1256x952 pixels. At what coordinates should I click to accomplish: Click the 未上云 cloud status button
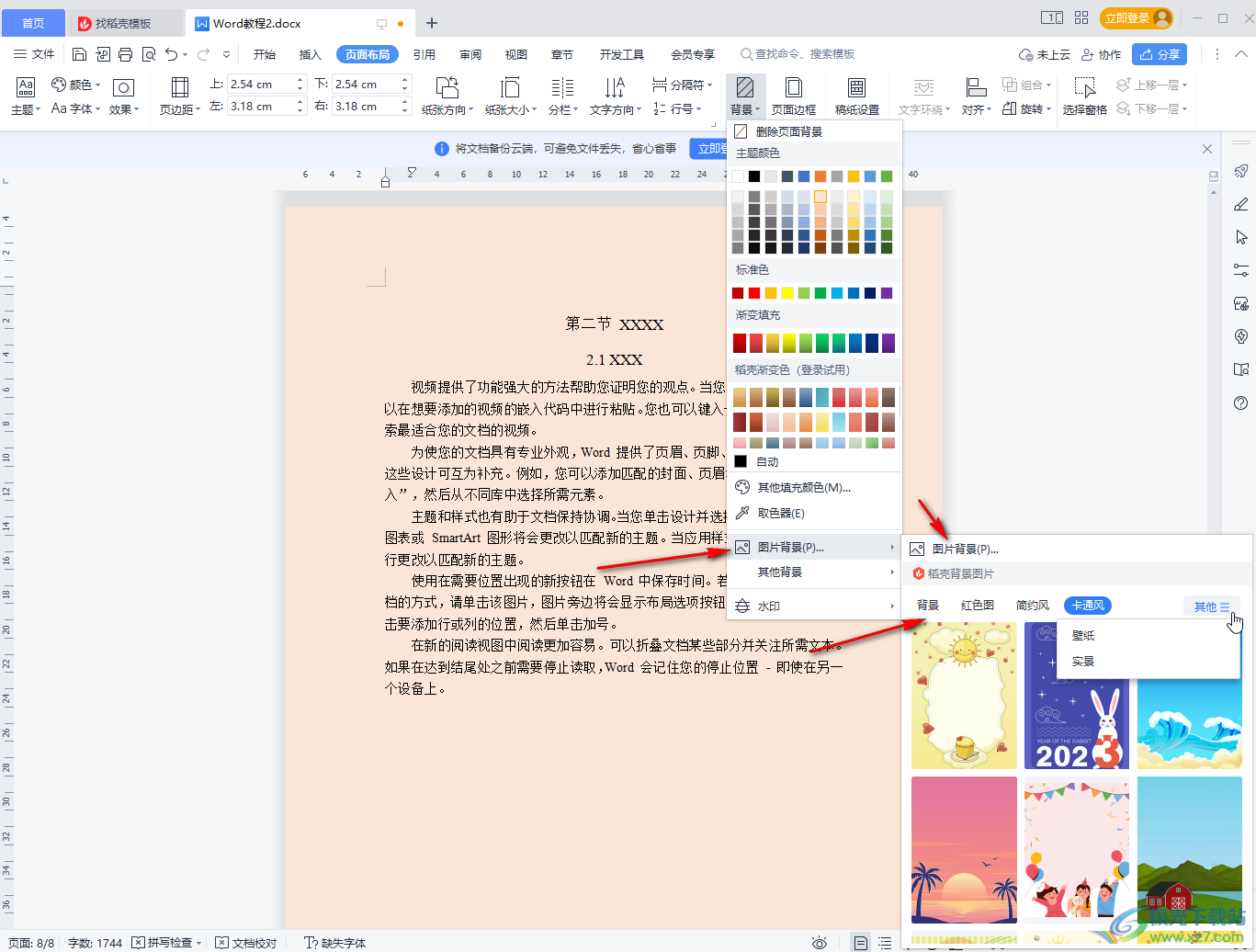tap(1045, 54)
